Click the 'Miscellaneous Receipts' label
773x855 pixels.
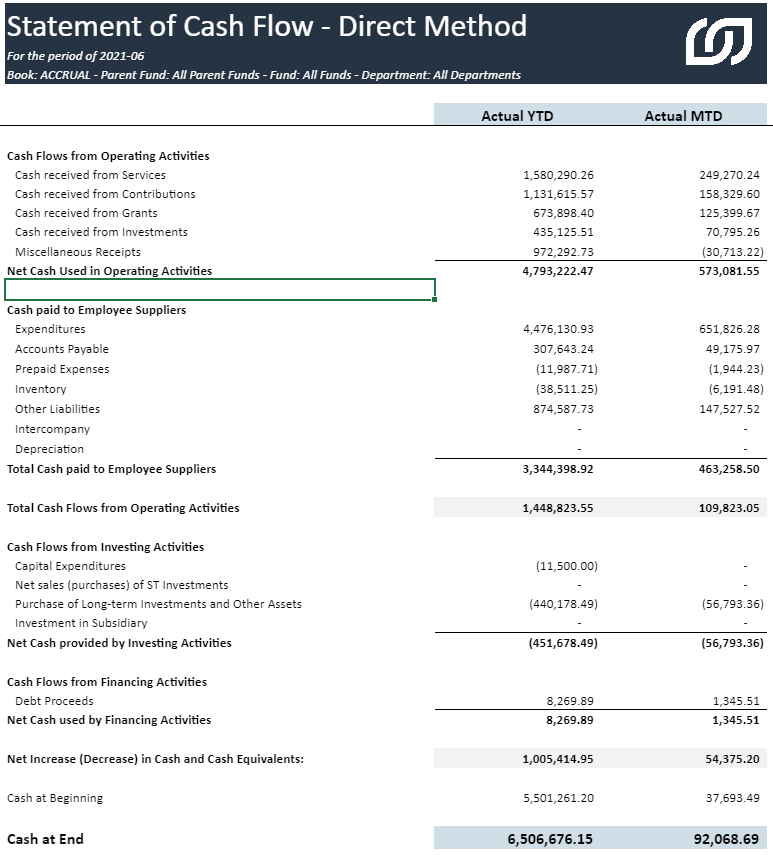pyautogui.click(x=78, y=252)
